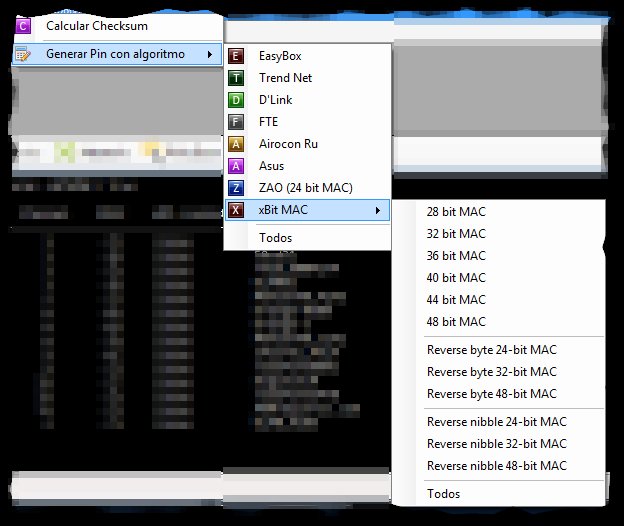Image resolution: width=624 pixels, height=526 pixels.
Task: Click the orange A Airocon Ru icon
Action: tap(236, 144)
